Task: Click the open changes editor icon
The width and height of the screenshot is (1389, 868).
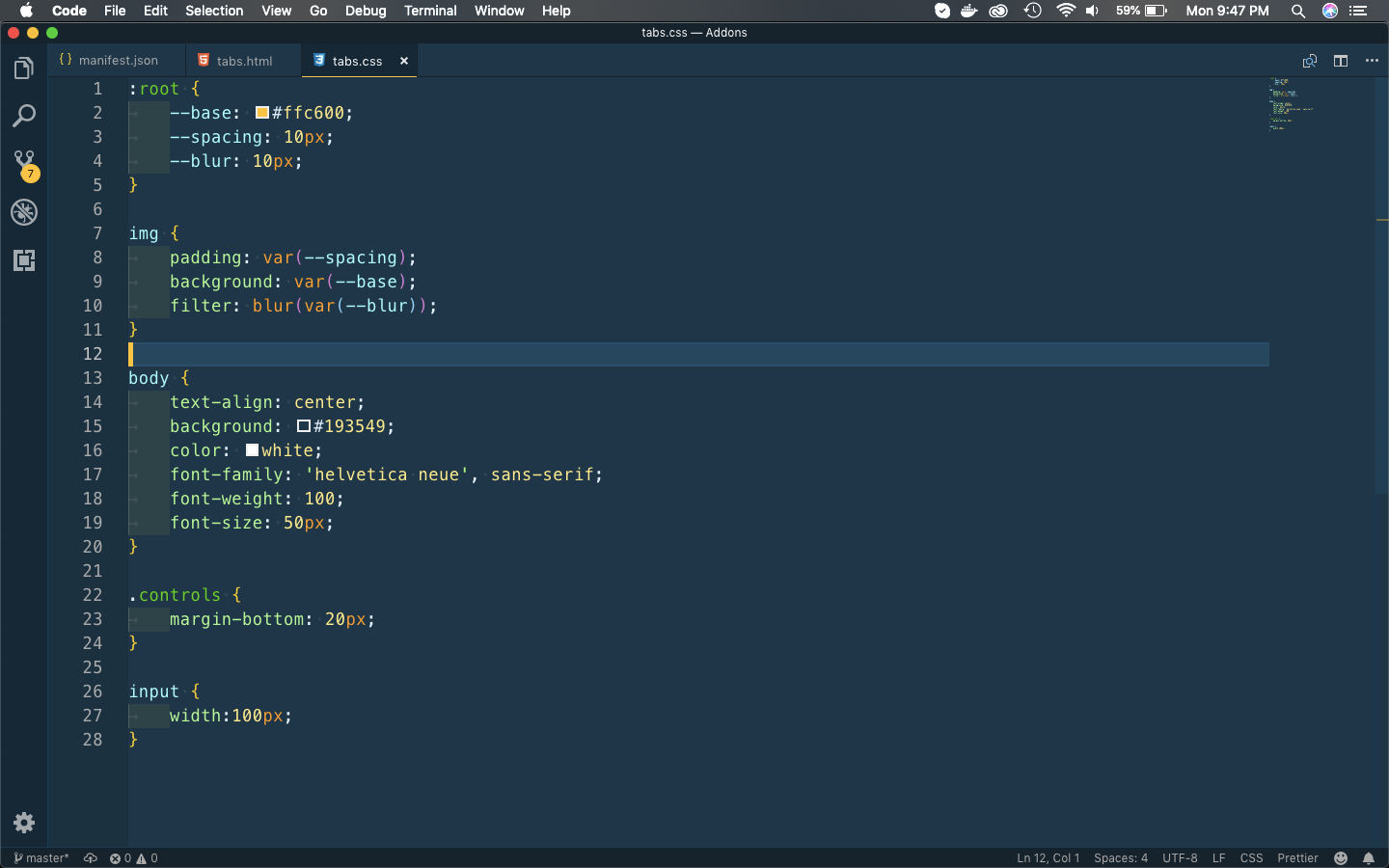Action: pyautogui.click(x=1310, y=61)
